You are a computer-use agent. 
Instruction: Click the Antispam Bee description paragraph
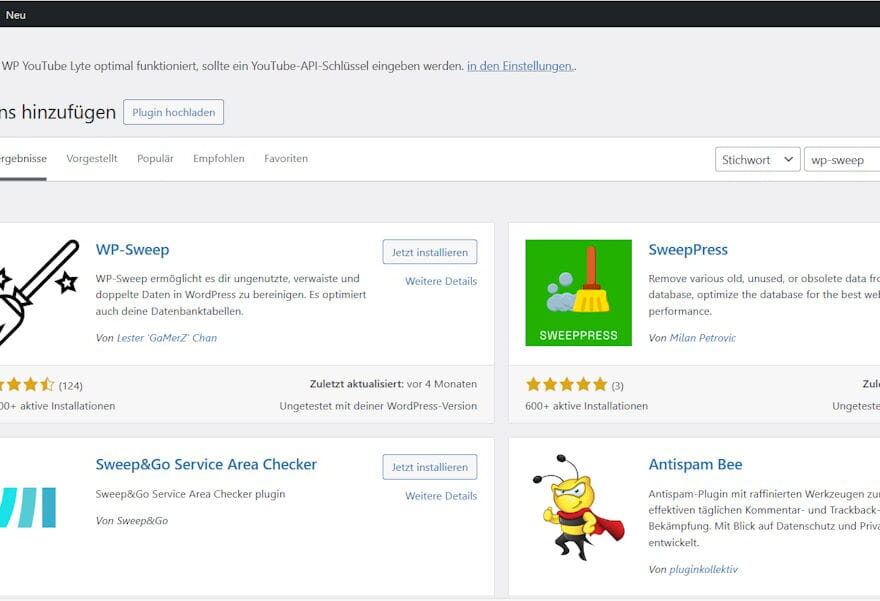pos(764,518)
